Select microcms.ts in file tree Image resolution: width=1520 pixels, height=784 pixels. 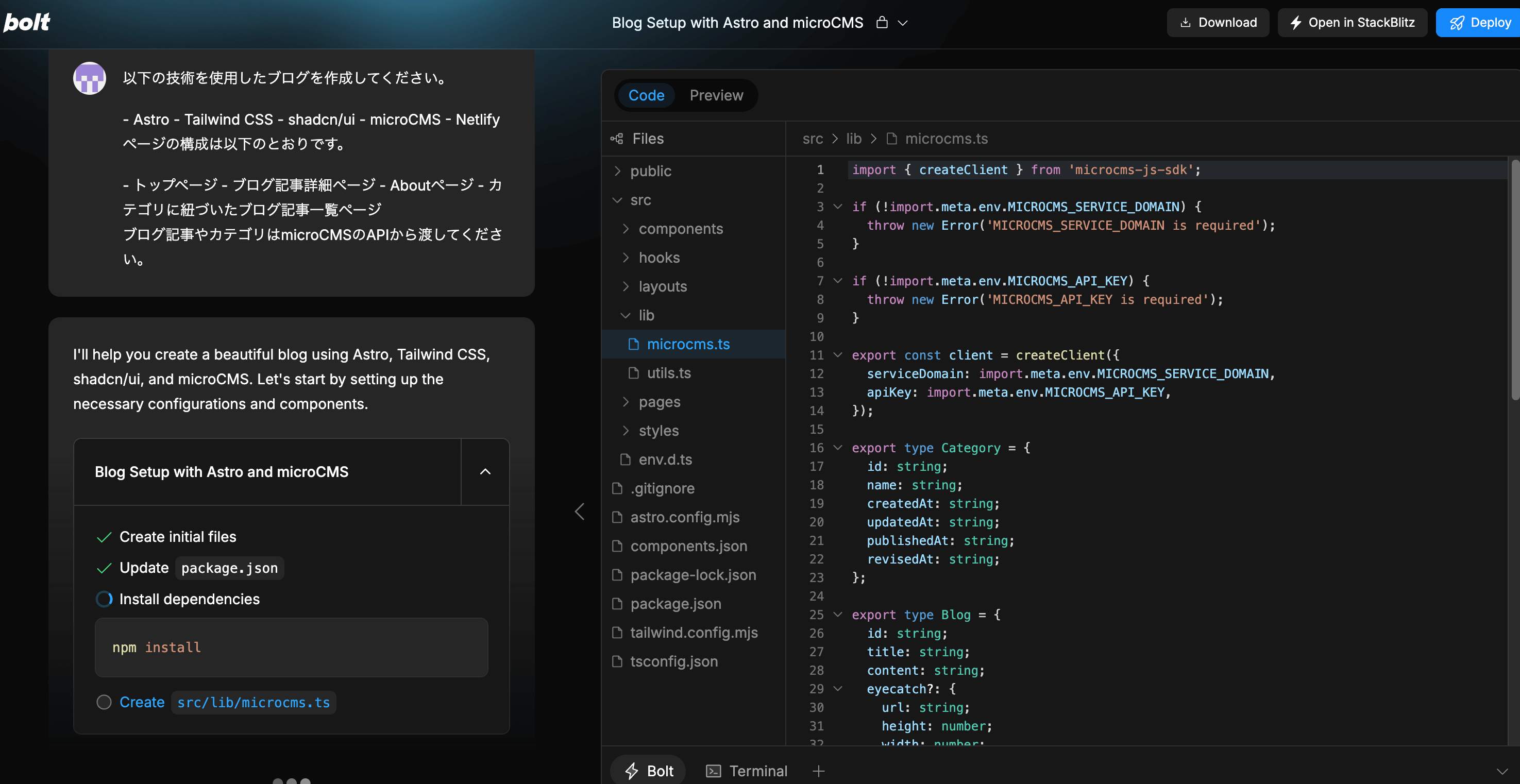tap(694, 344)
